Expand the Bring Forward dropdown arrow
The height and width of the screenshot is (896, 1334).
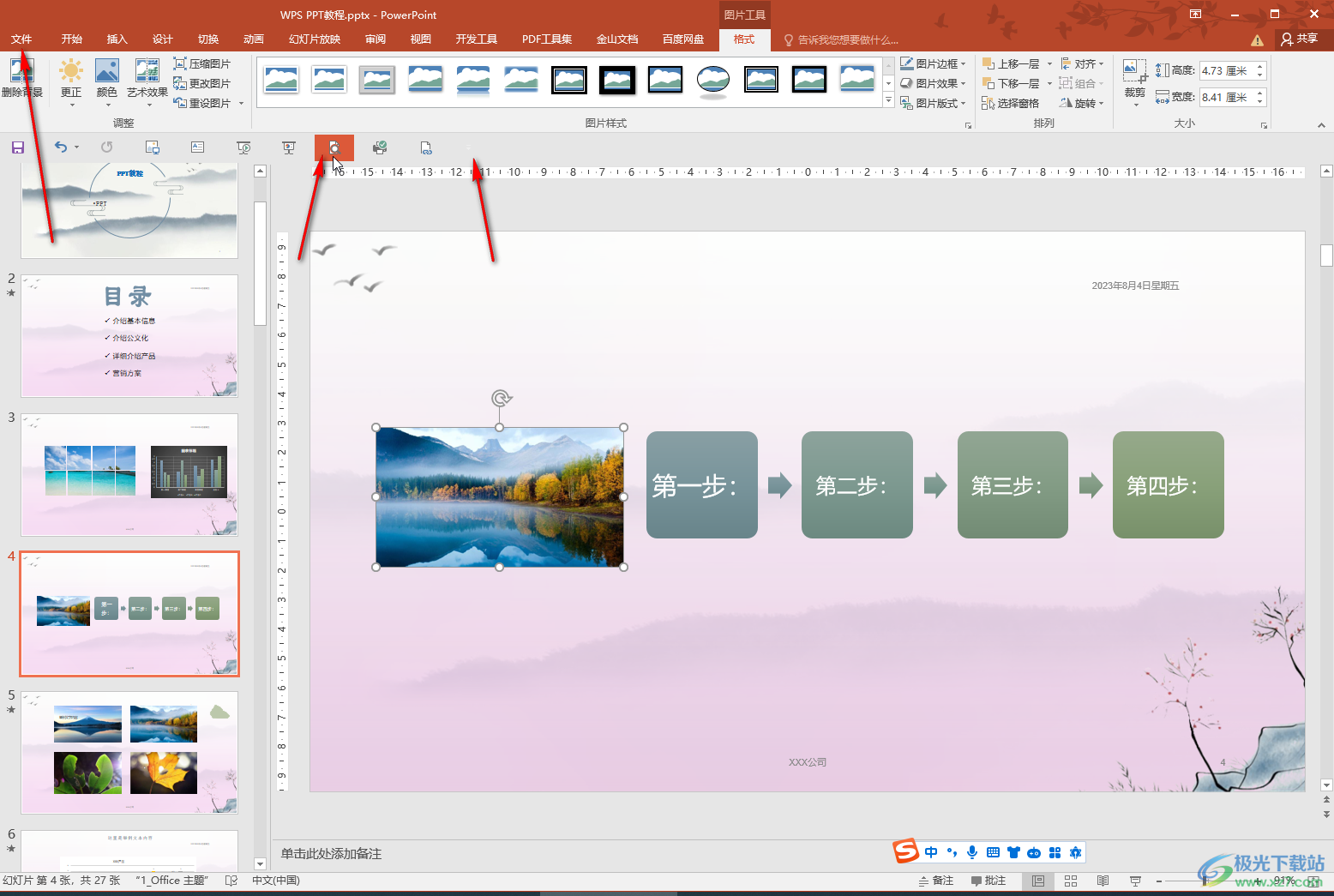(x=1049, y=63)
